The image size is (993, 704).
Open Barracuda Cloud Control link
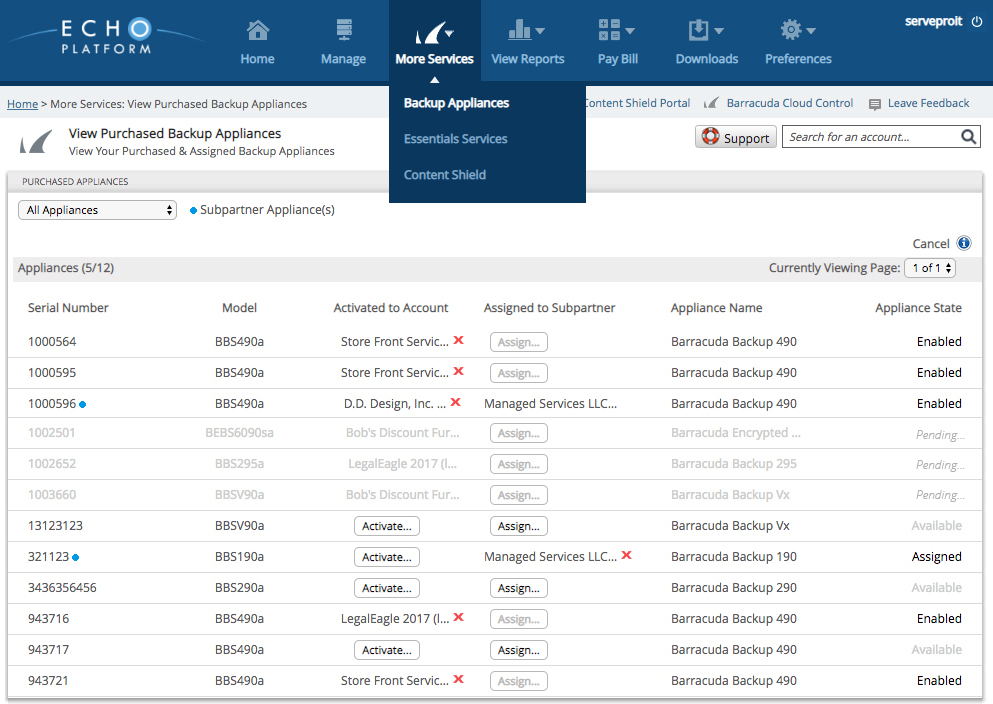(x=790, y=103)
